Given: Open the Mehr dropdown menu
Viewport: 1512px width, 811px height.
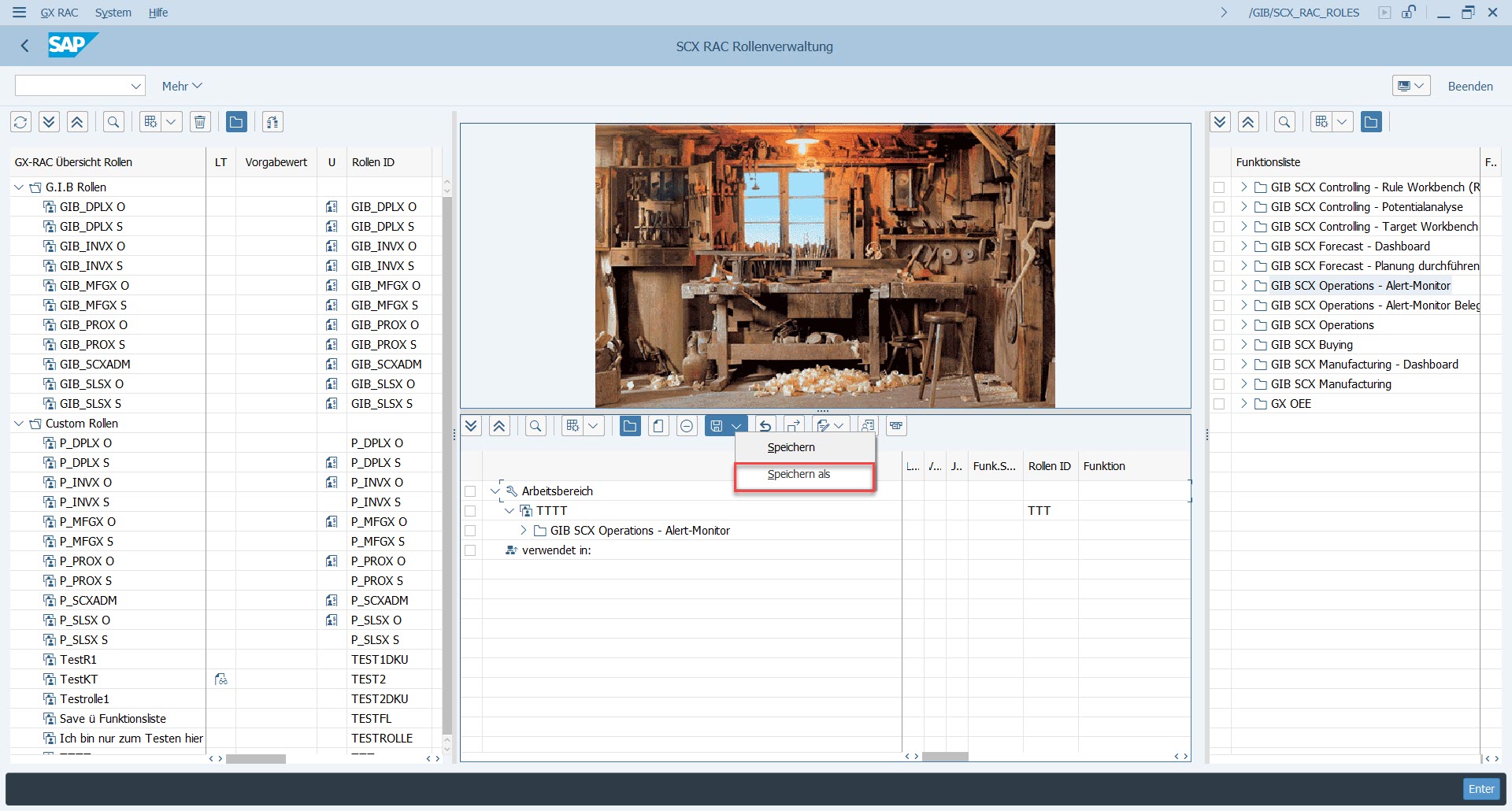Looking at the screenshot, I should coord(182,86).
